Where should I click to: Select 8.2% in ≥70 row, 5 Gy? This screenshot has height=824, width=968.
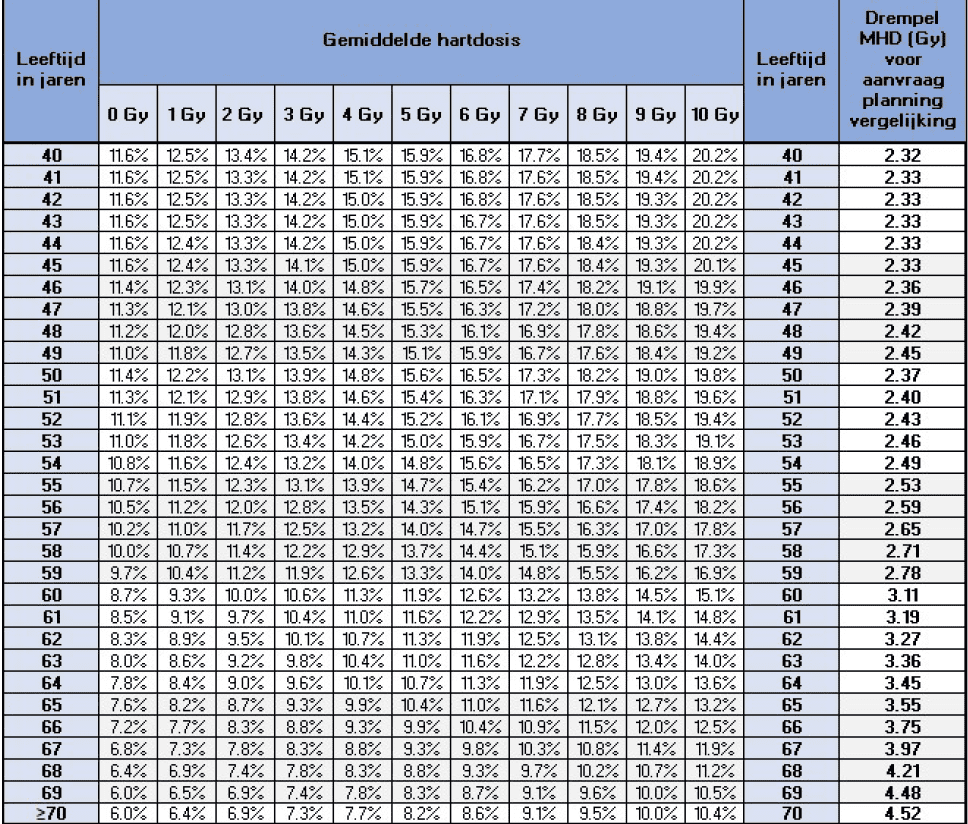(x=421, y=814)
